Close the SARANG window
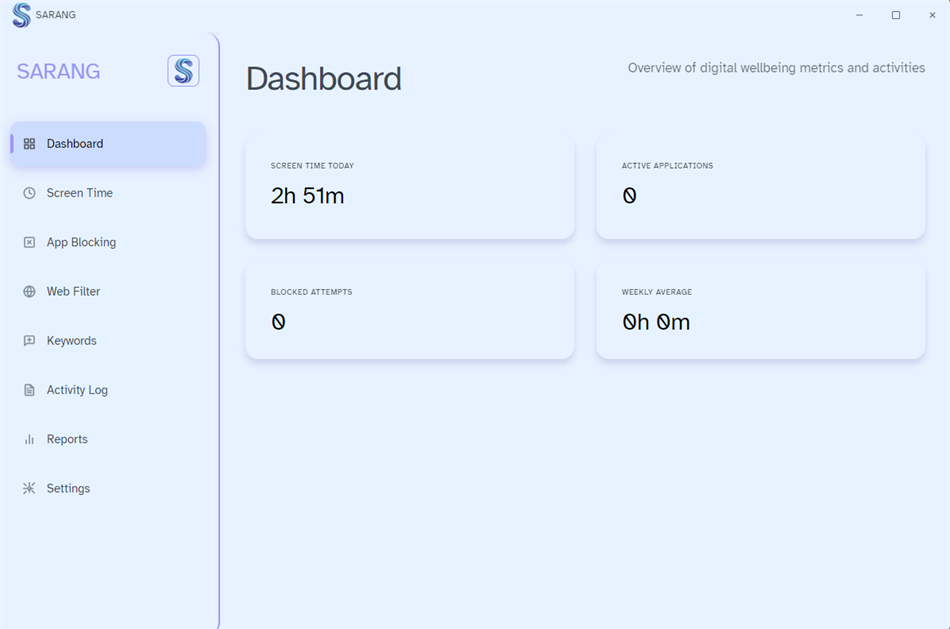Viewport: 950px width, 629px height. (x=932, y=15)
